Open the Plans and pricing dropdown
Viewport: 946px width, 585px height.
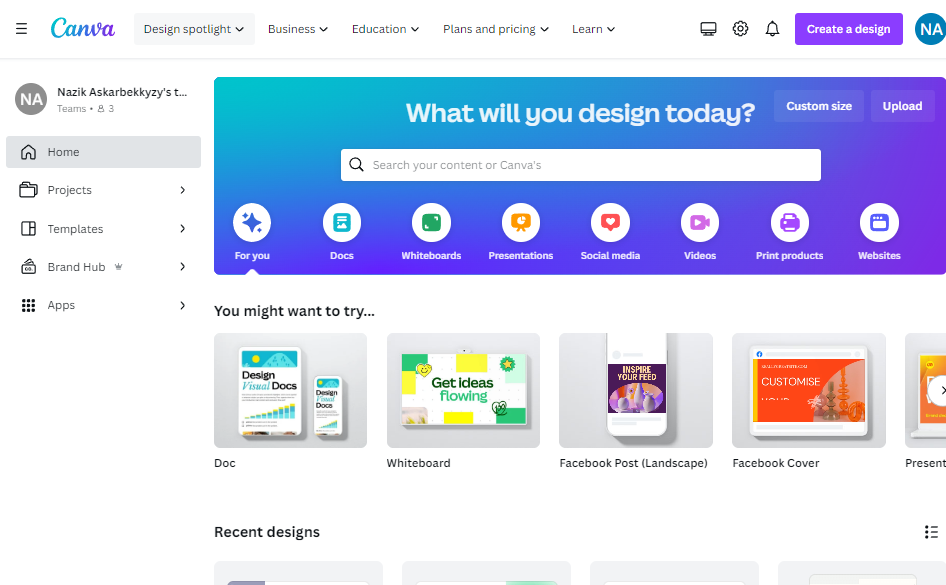[x=496, y=29]
